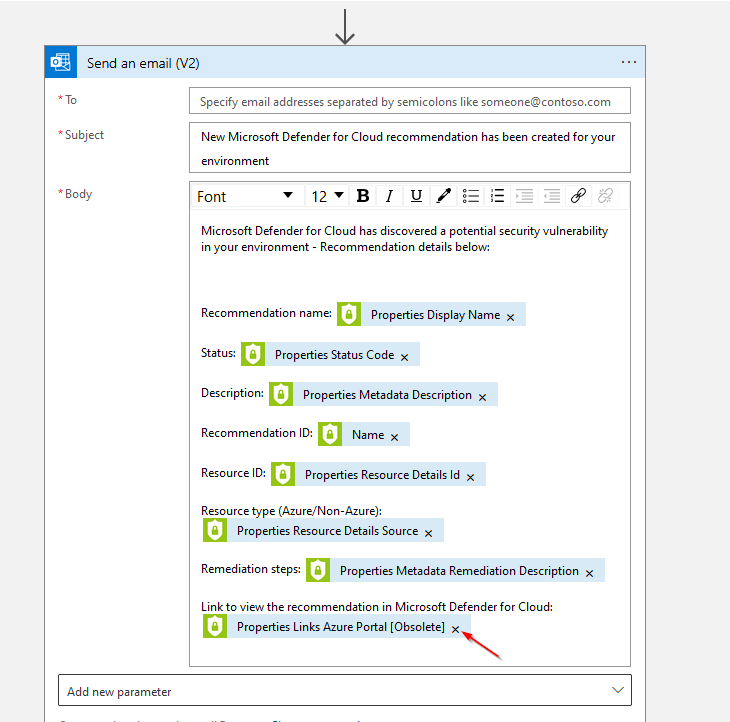
Task: Insert a hyperlink with the link icon
Action: tap(578, 196)
